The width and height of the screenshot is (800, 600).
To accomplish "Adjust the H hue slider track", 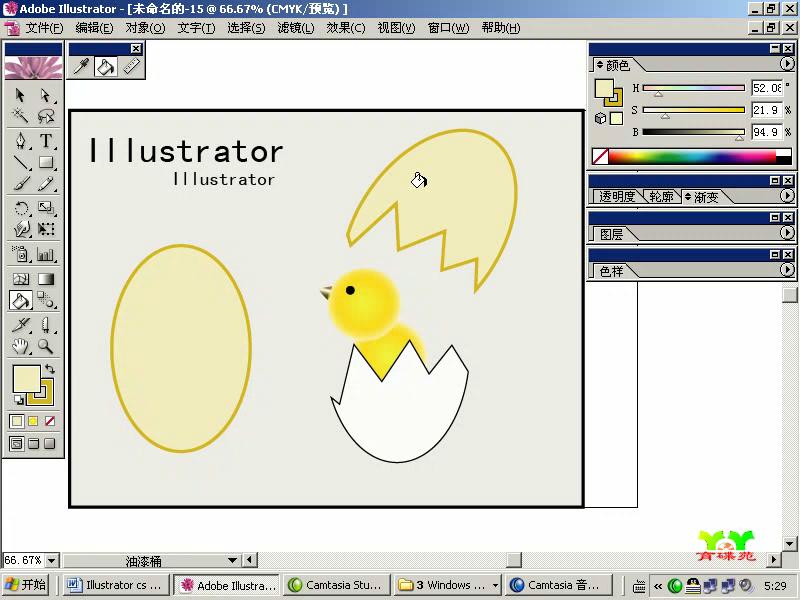I will (693, 88).
